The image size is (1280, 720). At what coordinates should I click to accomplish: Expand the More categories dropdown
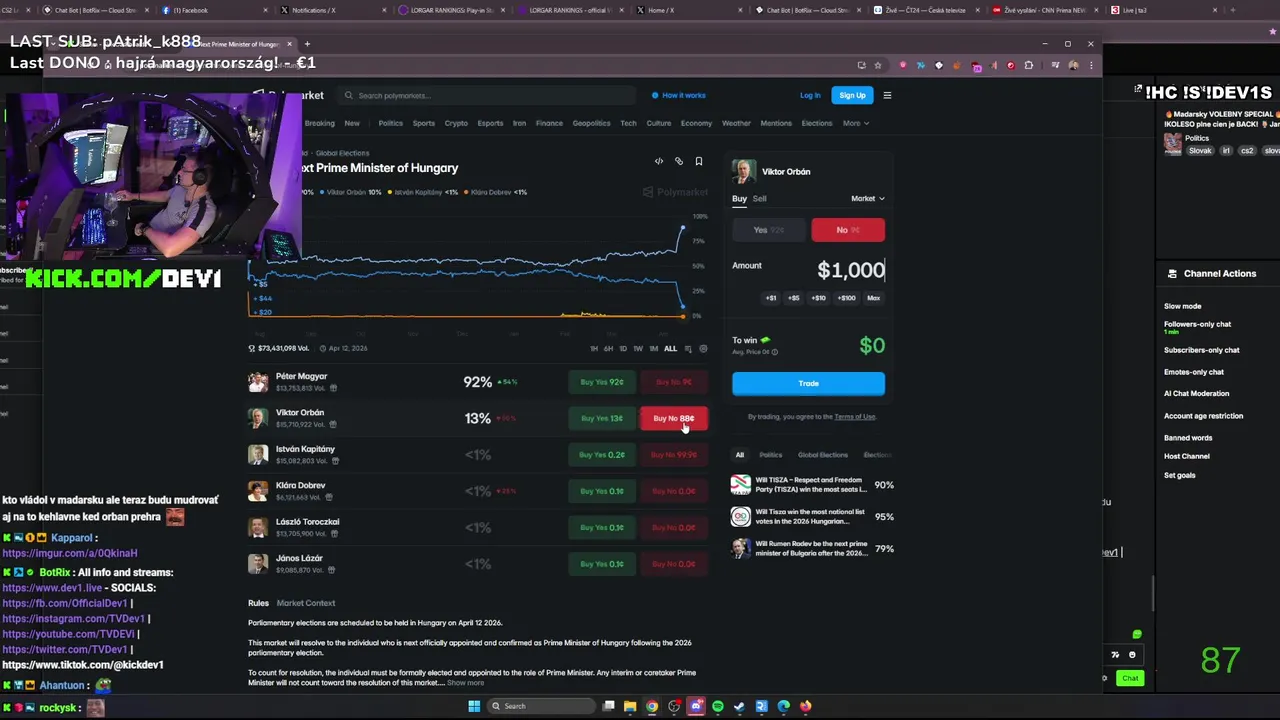(855, 123)
